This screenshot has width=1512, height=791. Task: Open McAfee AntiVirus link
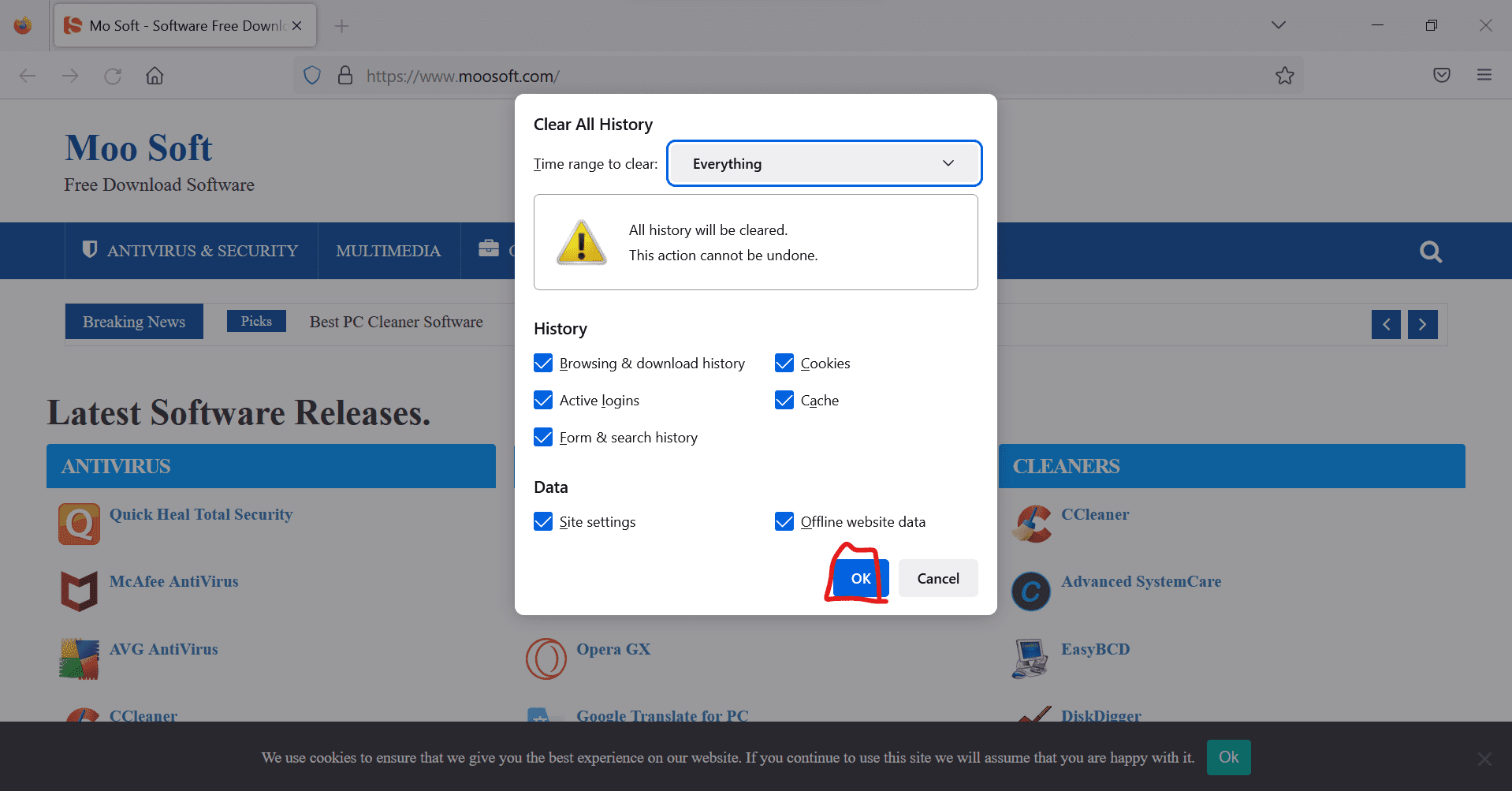coord(174,581)
